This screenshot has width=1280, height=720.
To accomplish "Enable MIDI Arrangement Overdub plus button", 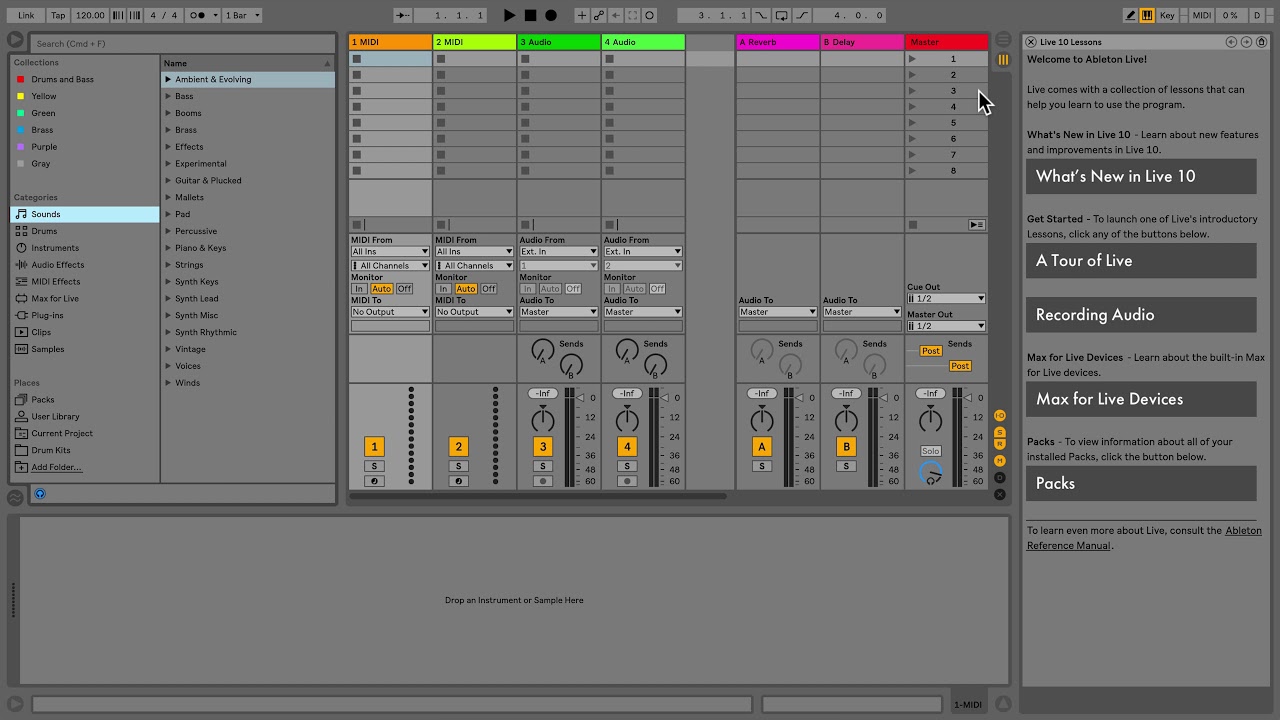I will 582,15.
